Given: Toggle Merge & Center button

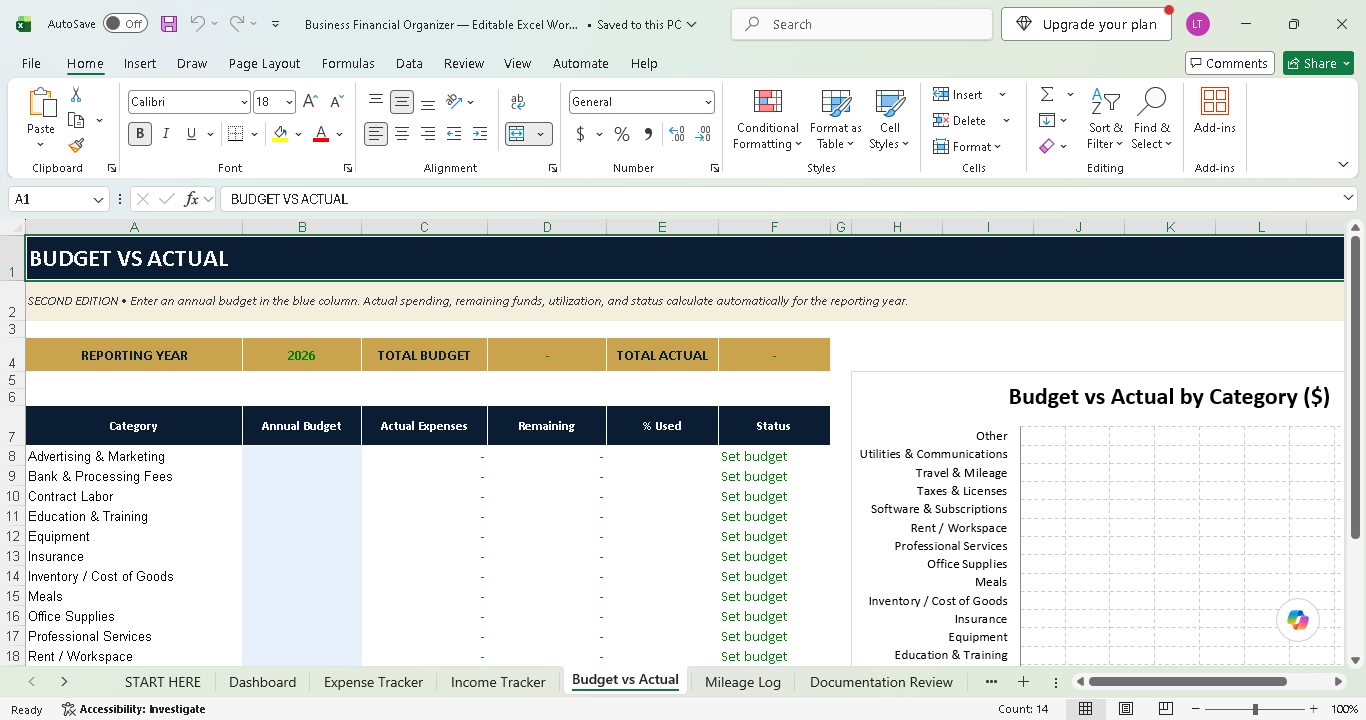Looking at the screenshot, I should coord(517,134).
